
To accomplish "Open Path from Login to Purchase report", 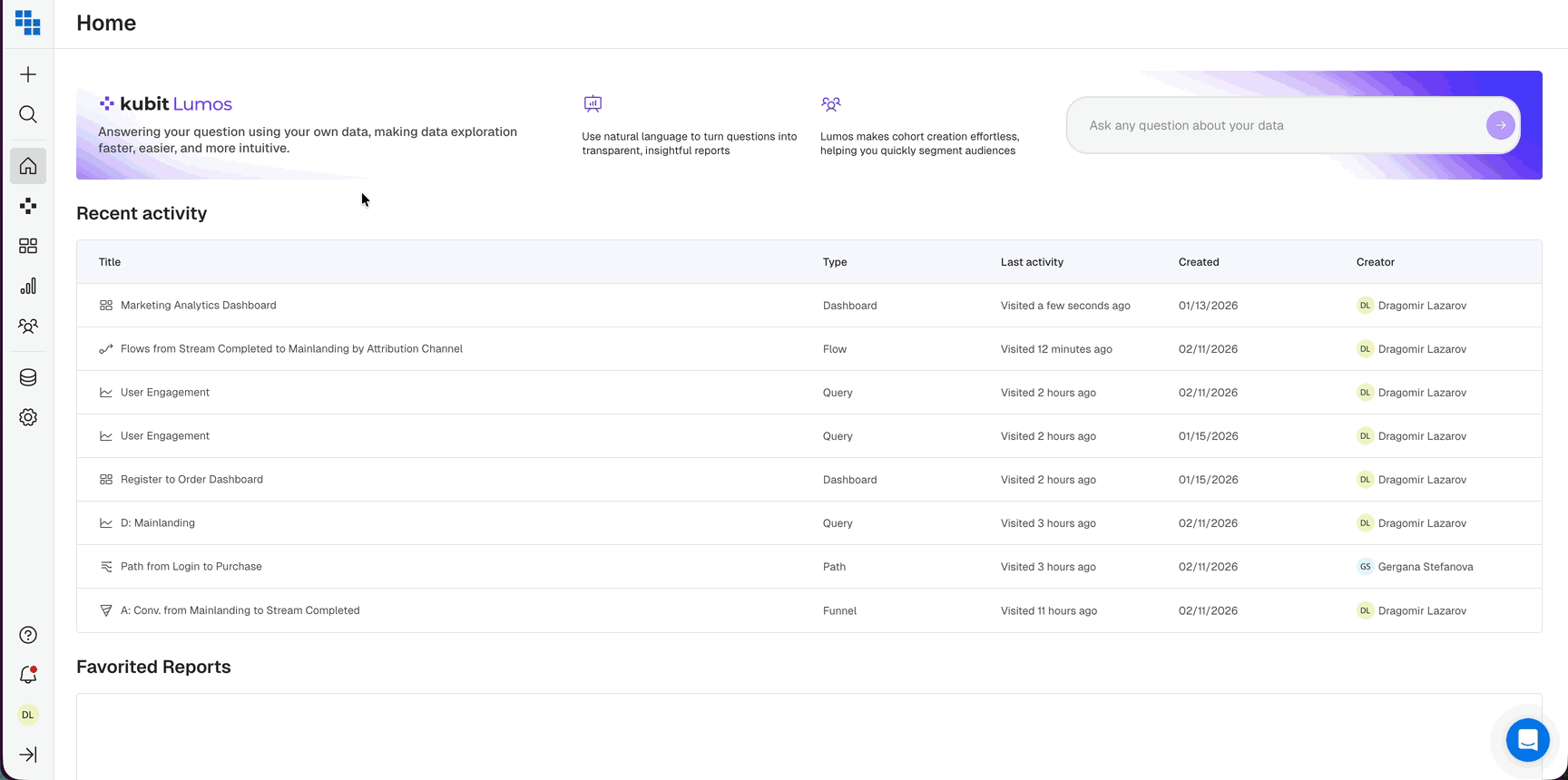I will click(x=191, y=567).
